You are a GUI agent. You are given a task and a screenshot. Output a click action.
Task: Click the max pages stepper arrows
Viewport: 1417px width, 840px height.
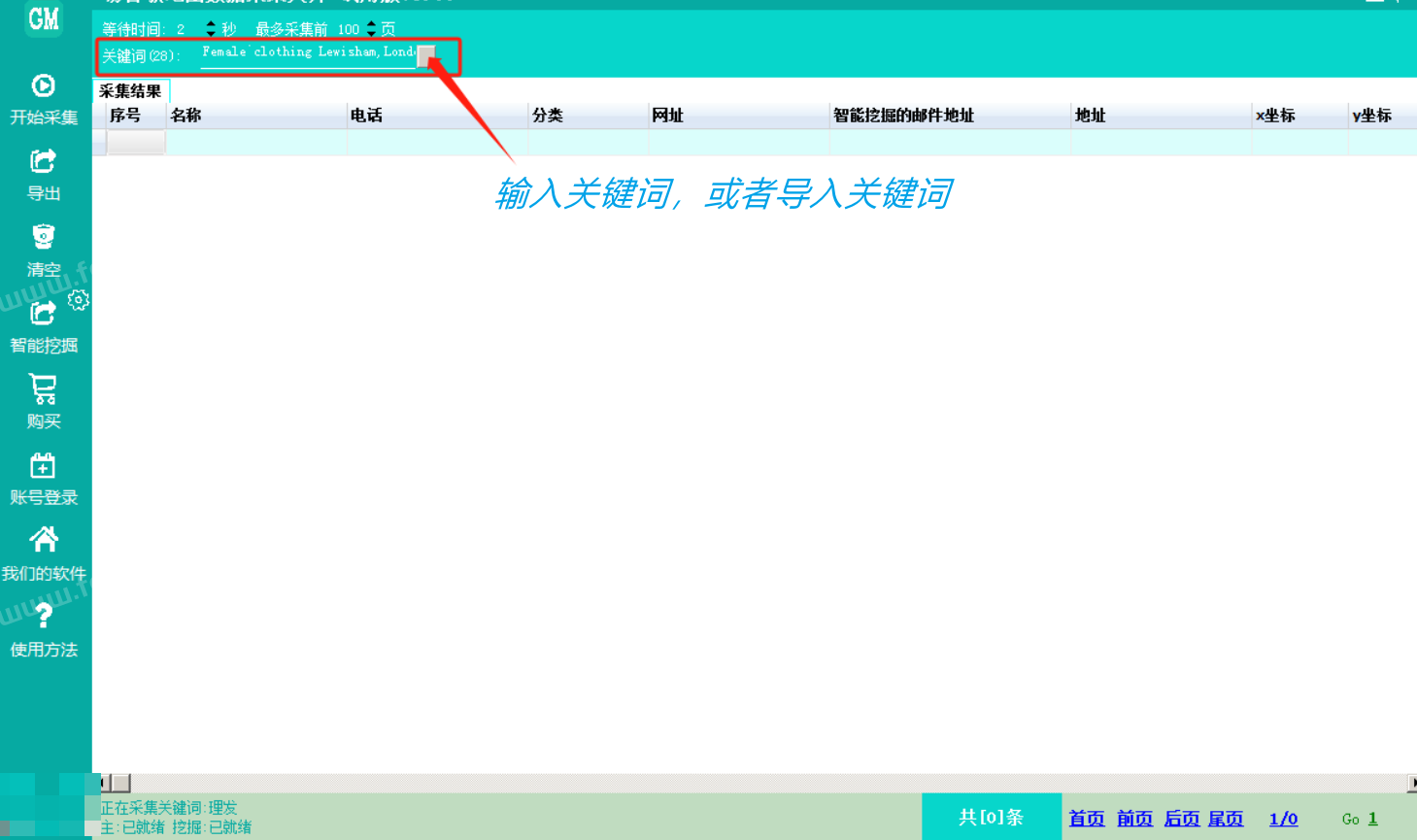[x=371, y=29]
